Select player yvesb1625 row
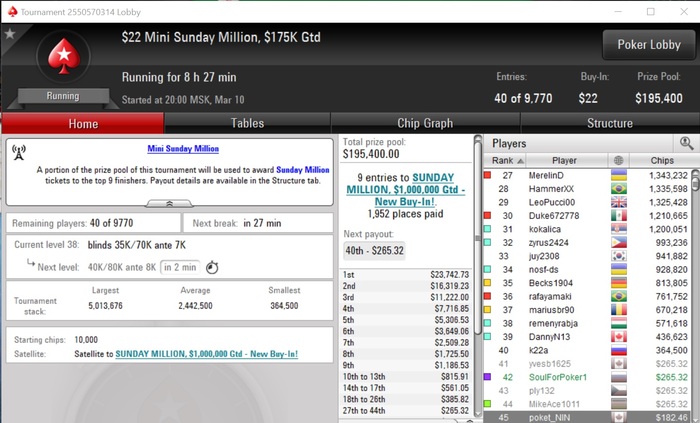Viewport: 700px width, 423px height. tap(588, 364)
